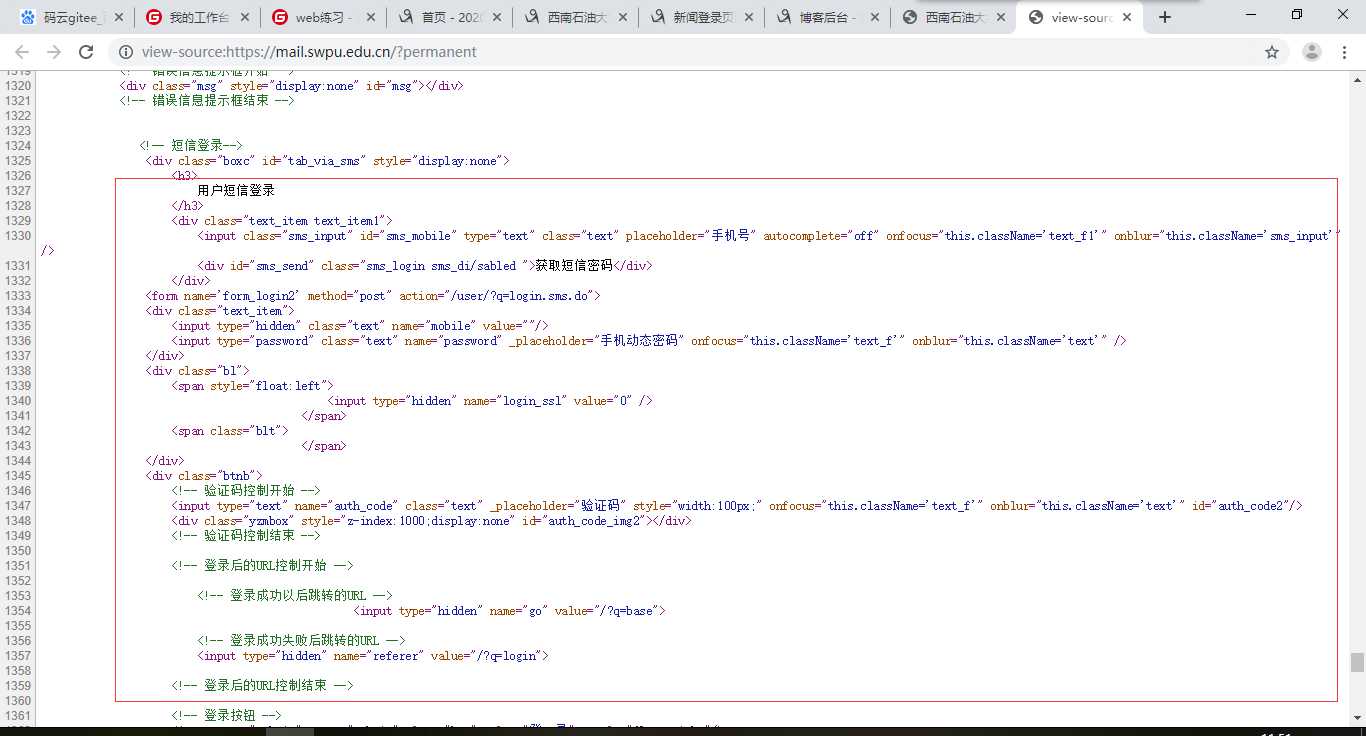Switch to the 新闻登录页 tab

[701, 17]
